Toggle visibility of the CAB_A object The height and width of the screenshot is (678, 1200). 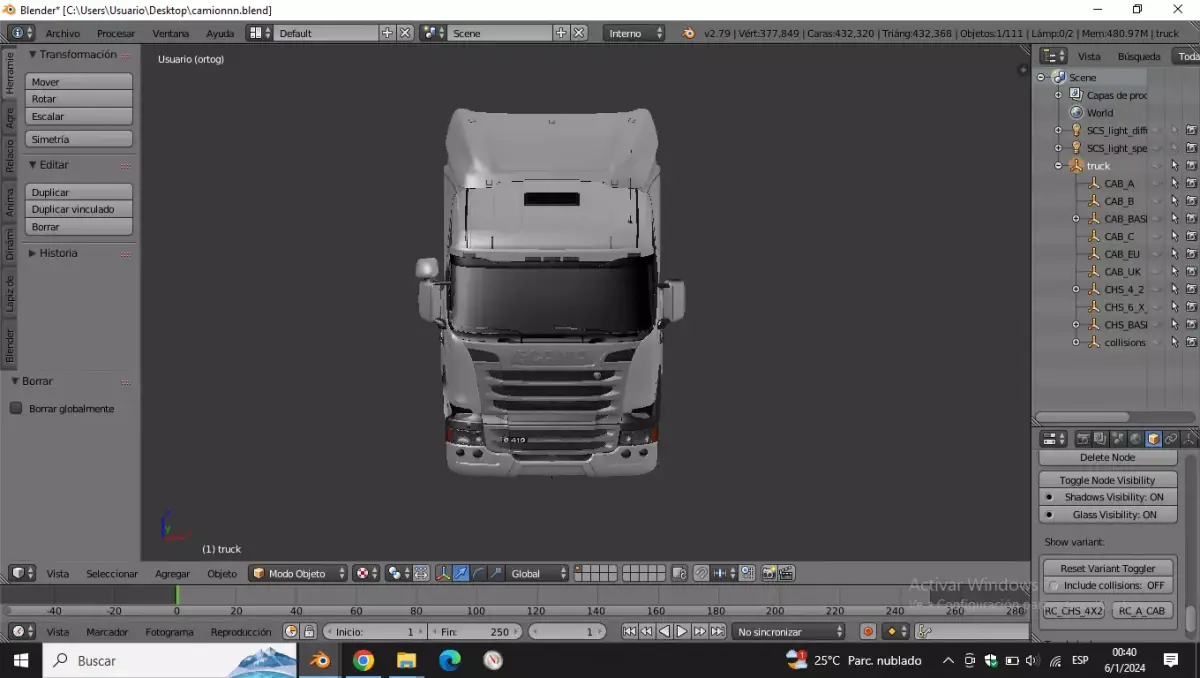click(1156, 183)
